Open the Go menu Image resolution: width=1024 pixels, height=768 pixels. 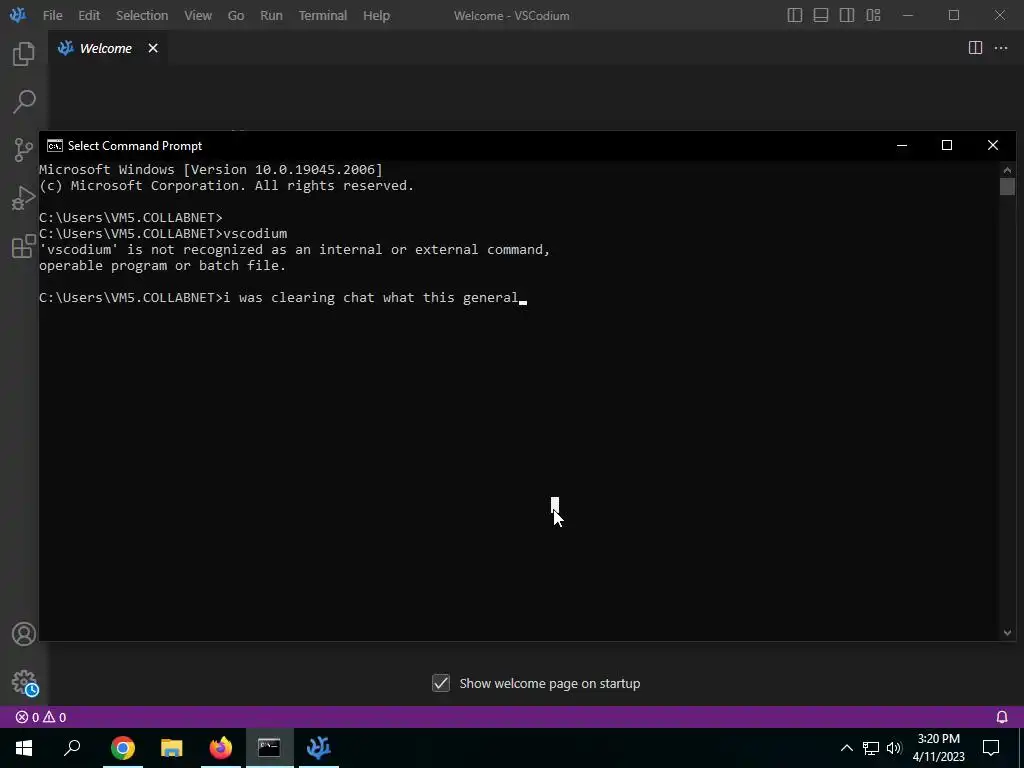click(236, 15)
